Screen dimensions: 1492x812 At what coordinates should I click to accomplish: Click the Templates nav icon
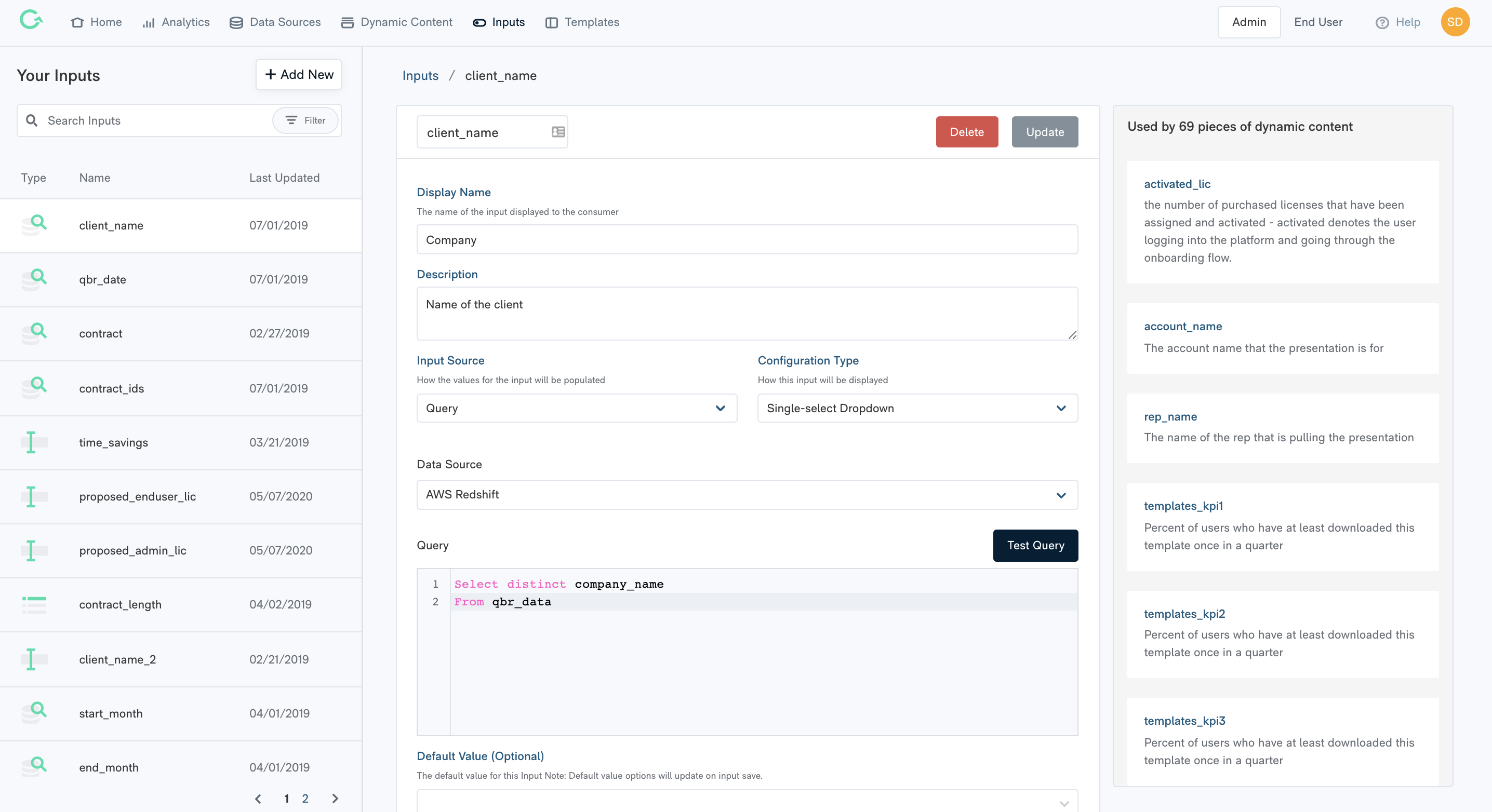[x=551, y=22]
